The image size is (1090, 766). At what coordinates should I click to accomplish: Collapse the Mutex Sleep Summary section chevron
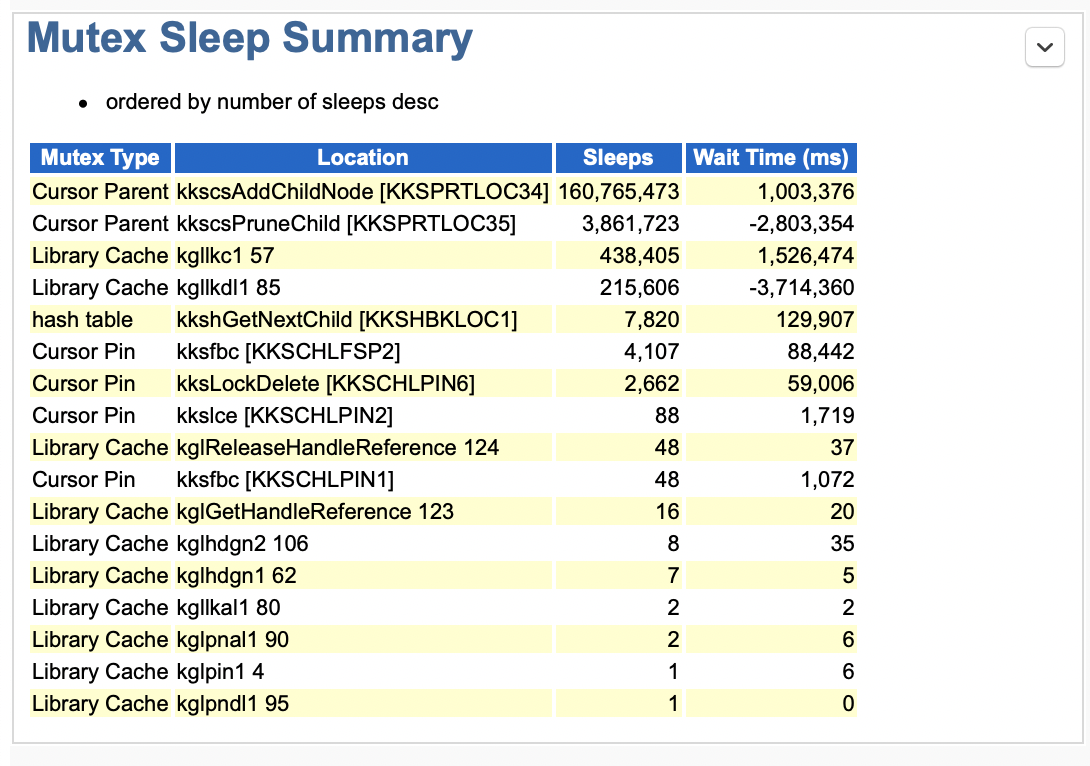pos(1045,48)
